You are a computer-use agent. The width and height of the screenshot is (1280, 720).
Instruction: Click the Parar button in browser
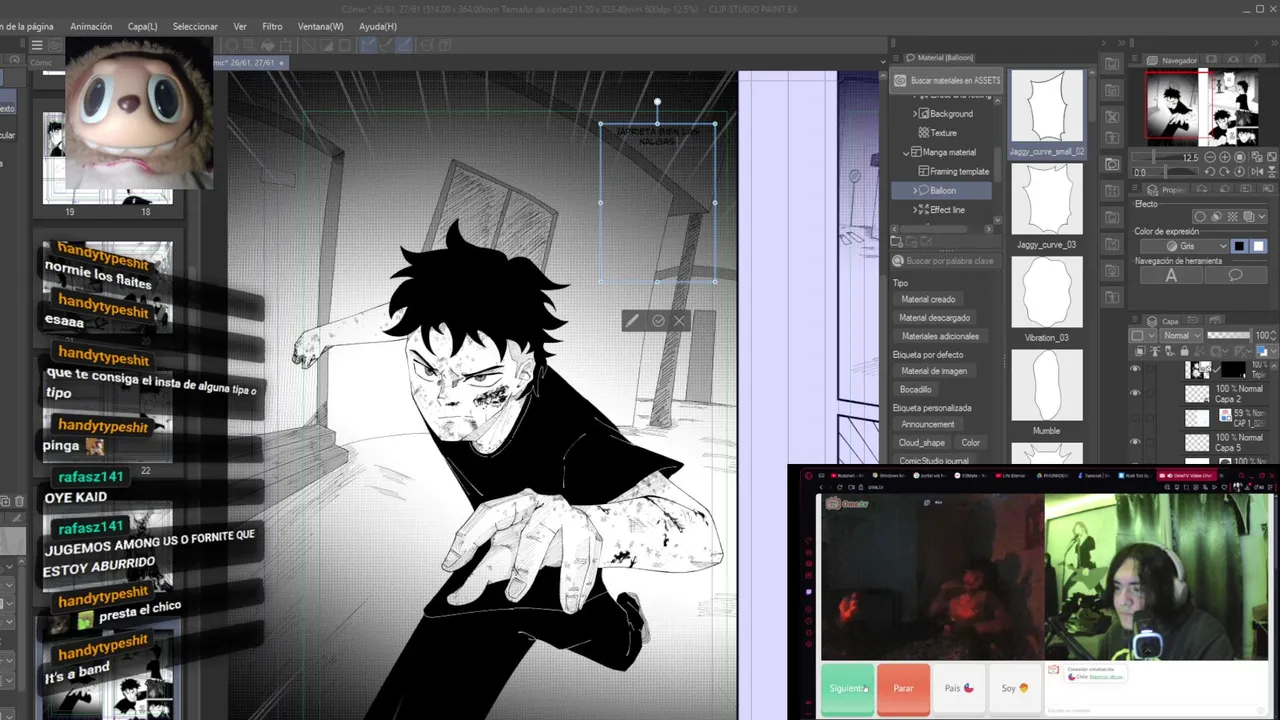903,689
